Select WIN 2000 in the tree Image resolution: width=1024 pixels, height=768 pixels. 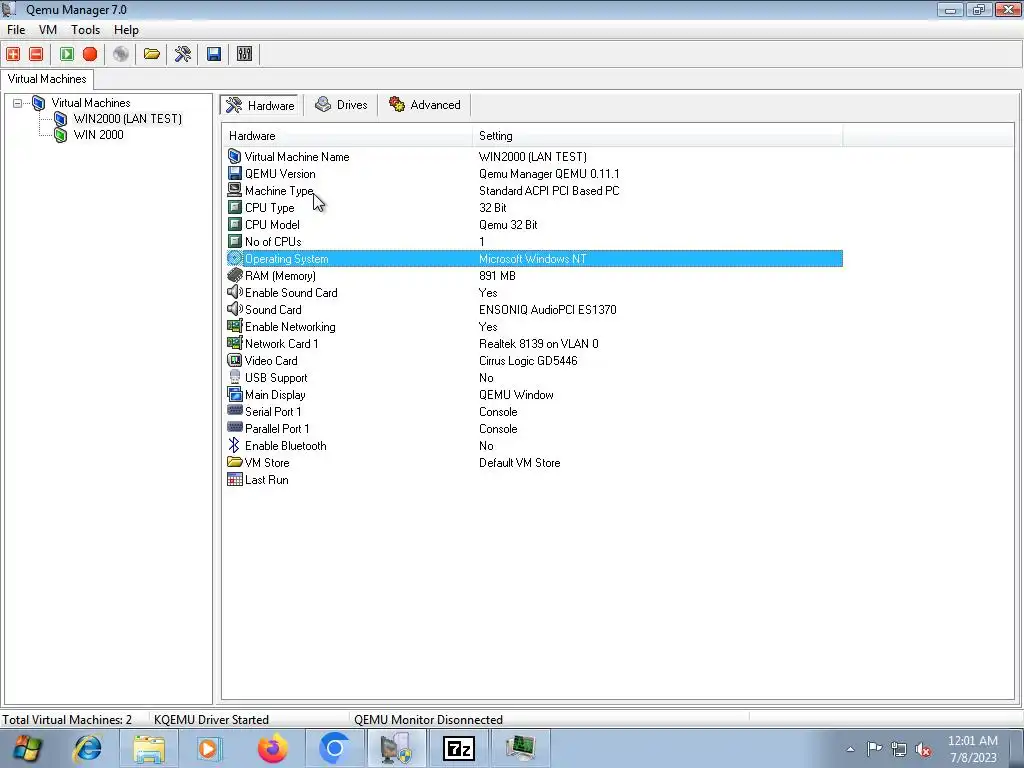click(x=99, y=135)
